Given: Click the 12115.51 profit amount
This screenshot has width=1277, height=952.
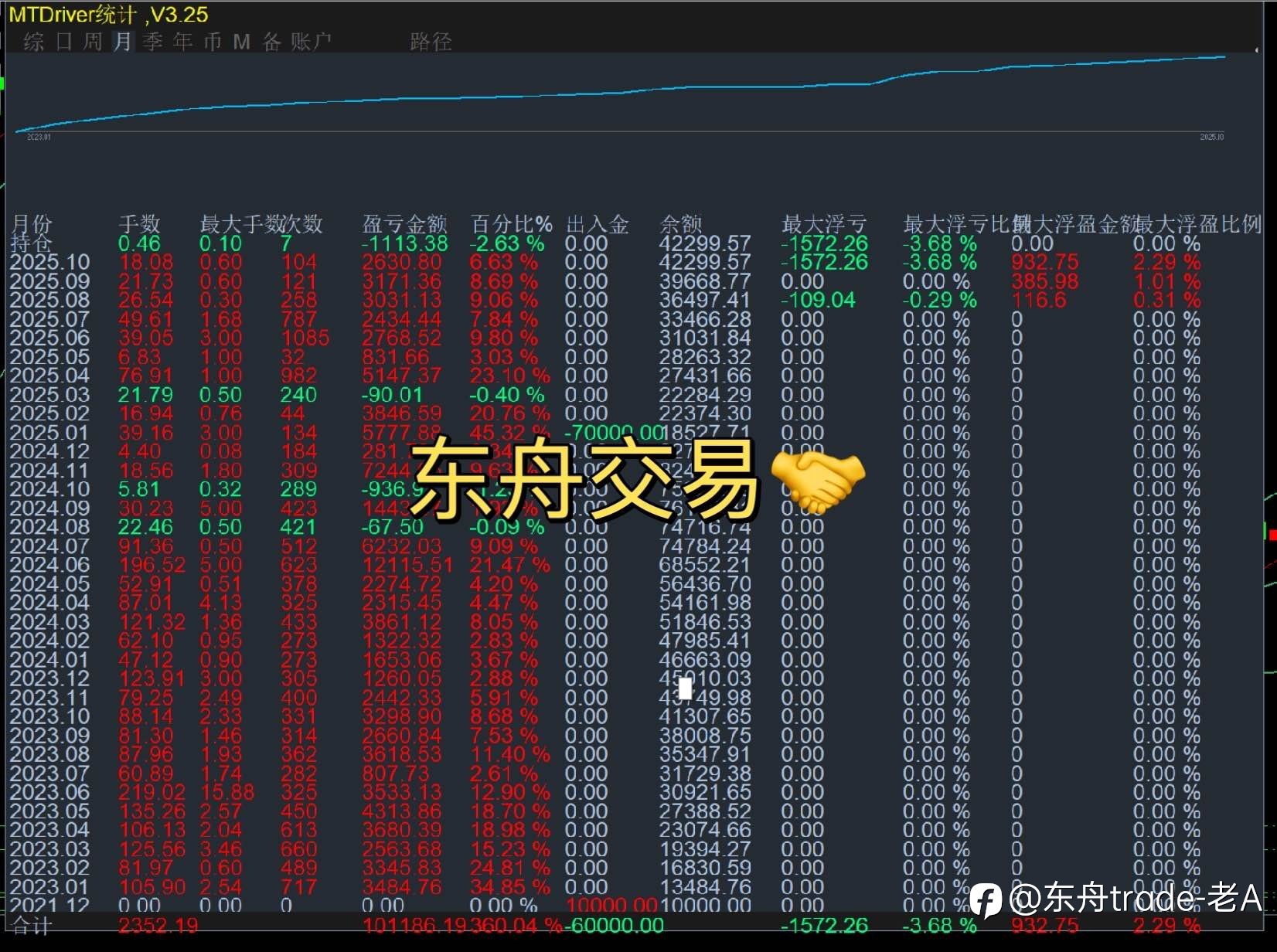Looking at the screenshot, I should (407, 565).
